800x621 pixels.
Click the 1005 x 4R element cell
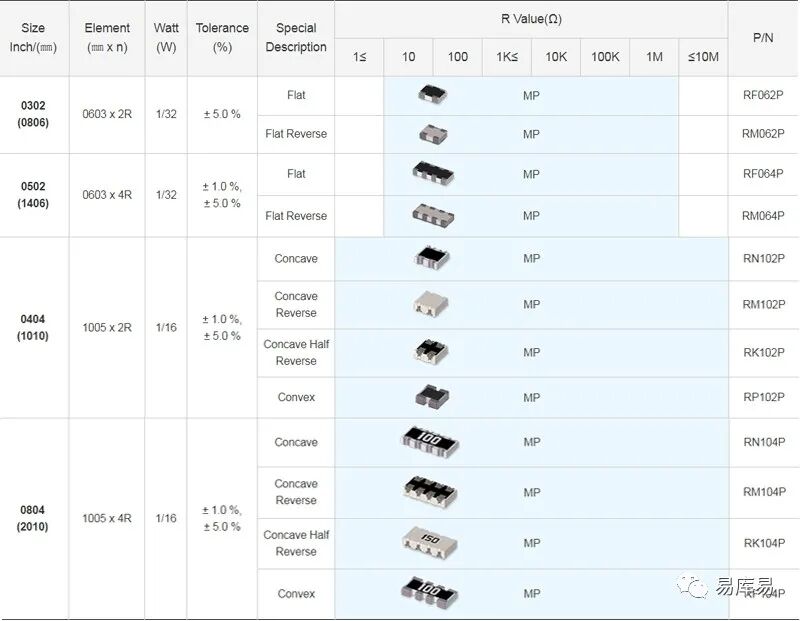click(x=107, y=518)
